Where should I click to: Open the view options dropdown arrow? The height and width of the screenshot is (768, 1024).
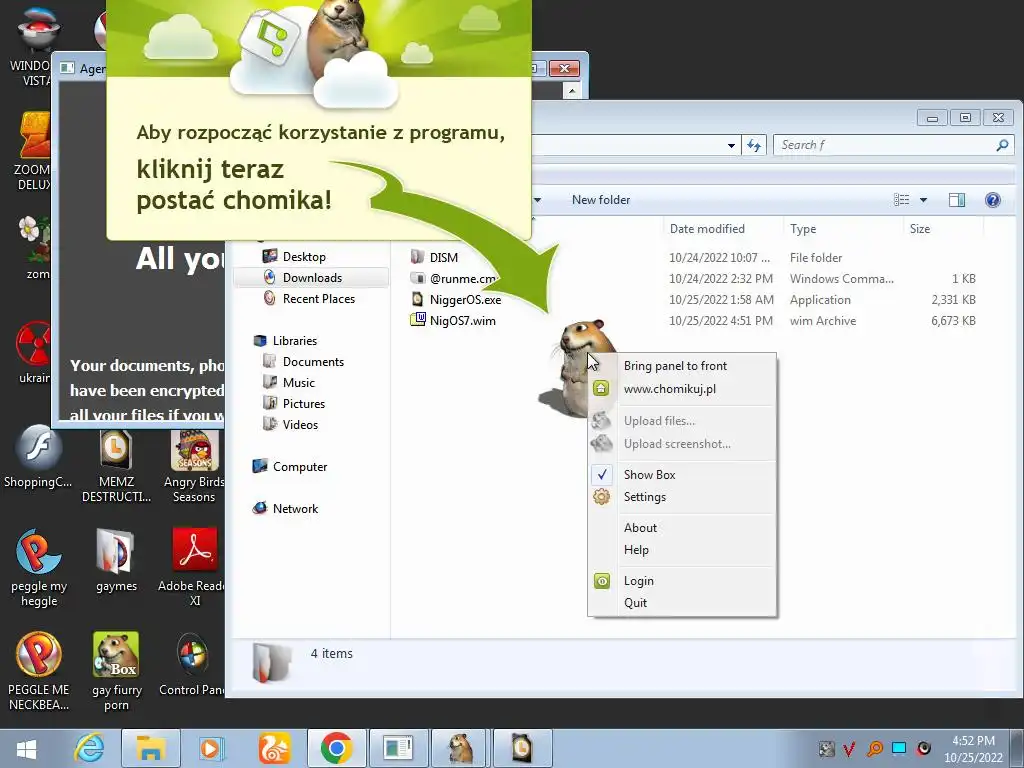pos(923,200)
